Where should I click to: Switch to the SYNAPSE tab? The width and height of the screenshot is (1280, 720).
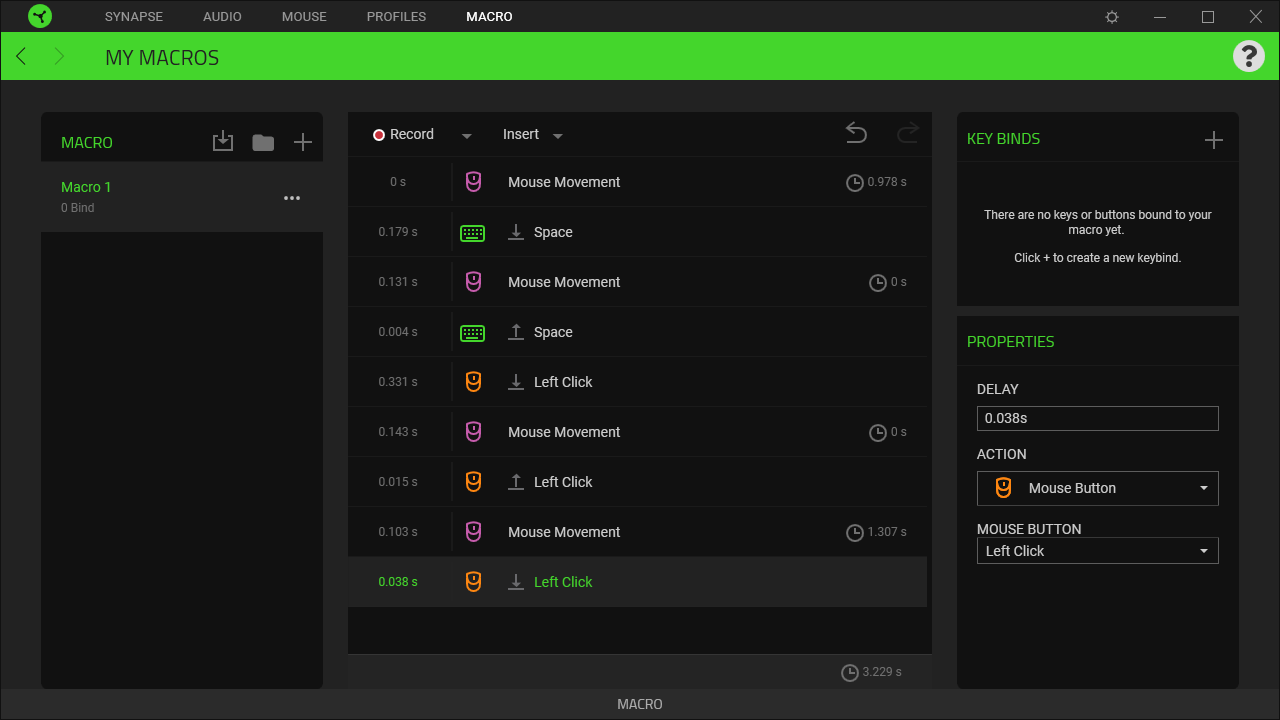[134, 17]
